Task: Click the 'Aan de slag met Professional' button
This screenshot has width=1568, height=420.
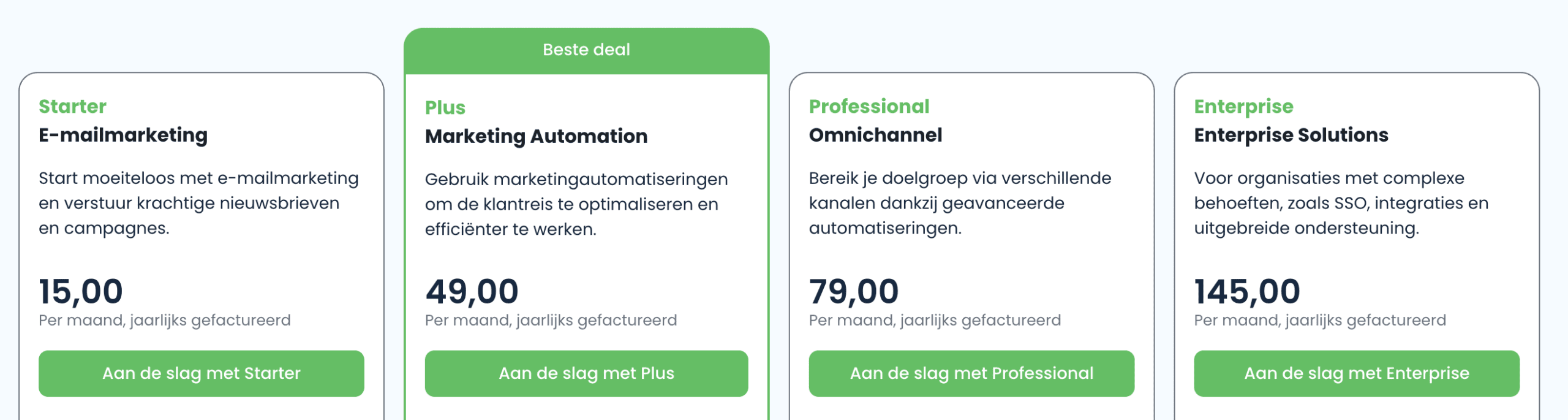Action: point(971,373)
